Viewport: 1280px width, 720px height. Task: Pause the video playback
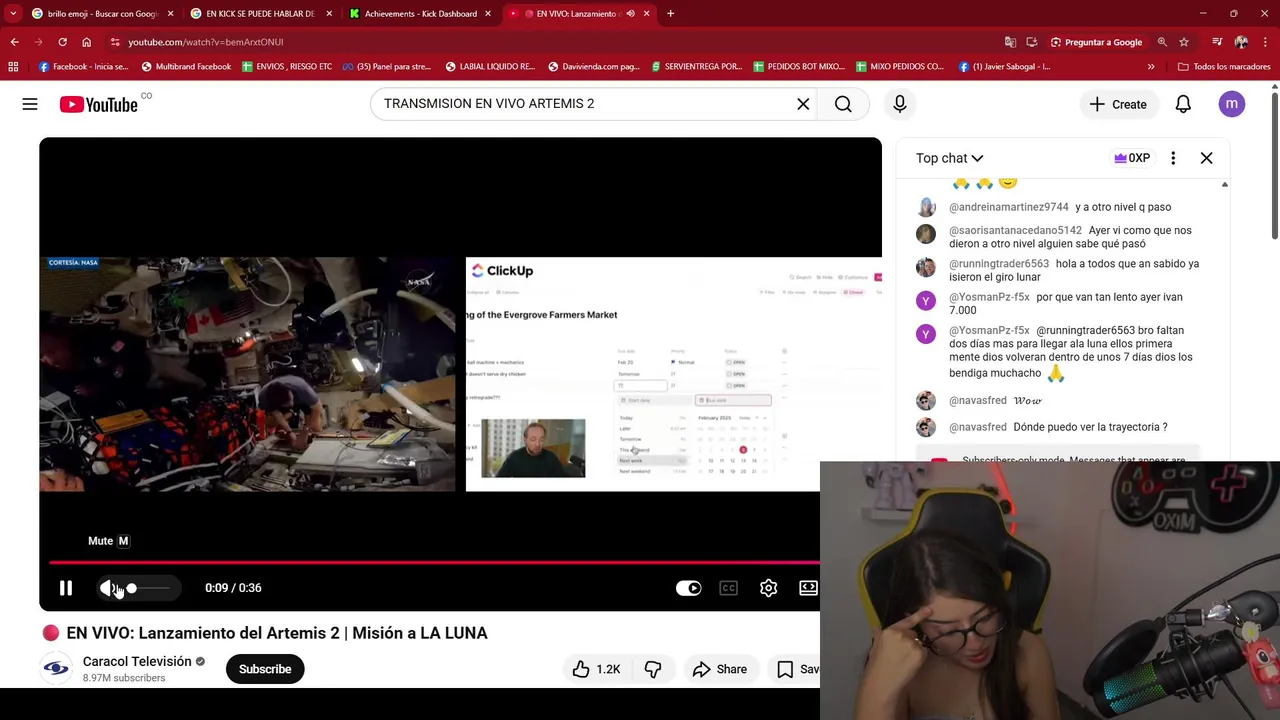pos(66,588)
